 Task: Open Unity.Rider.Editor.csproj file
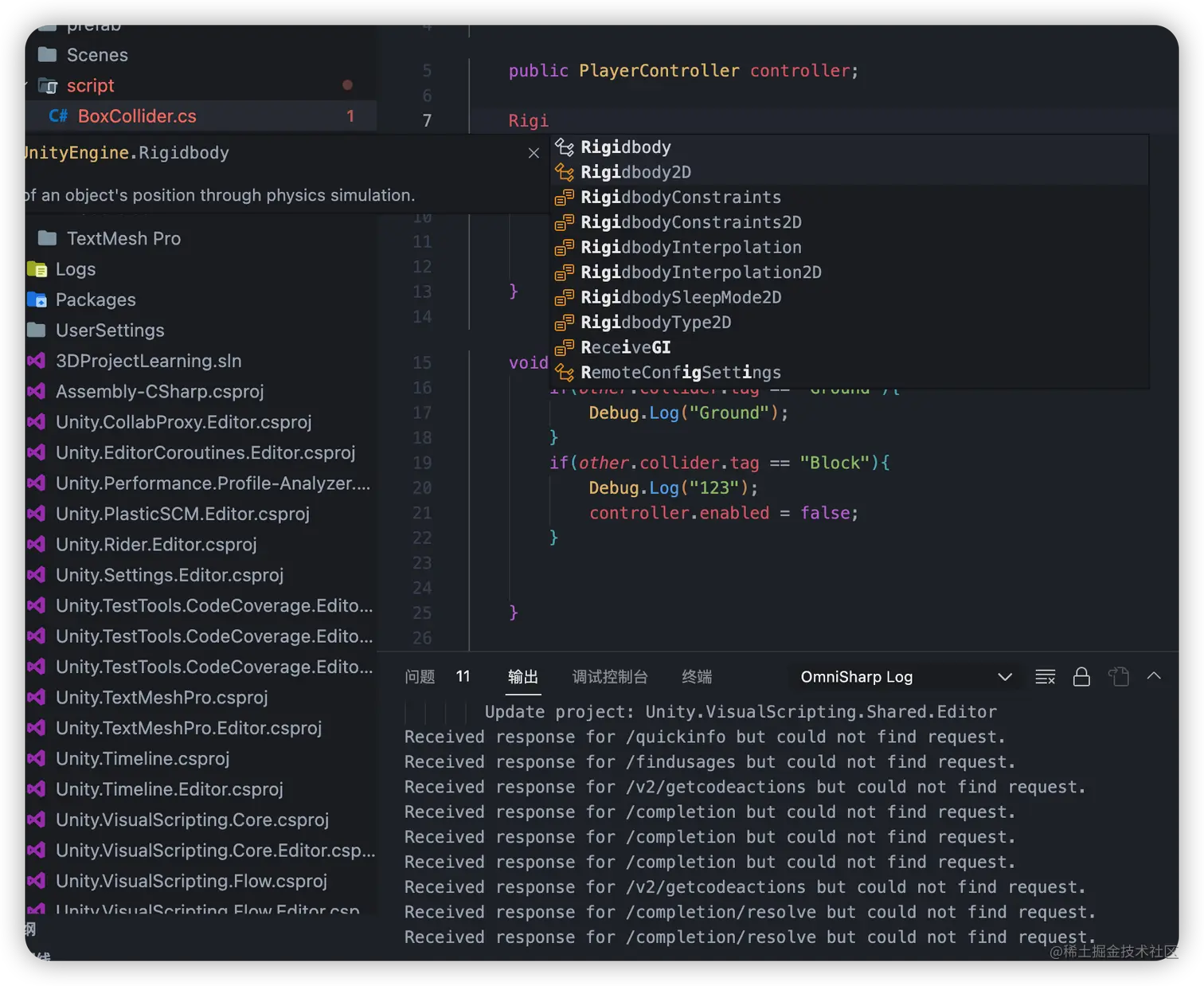pos(201,544)
